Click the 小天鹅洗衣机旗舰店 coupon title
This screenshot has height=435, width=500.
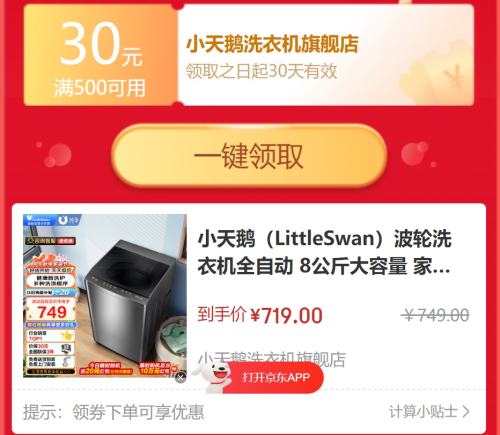click(x=272, y=44)
